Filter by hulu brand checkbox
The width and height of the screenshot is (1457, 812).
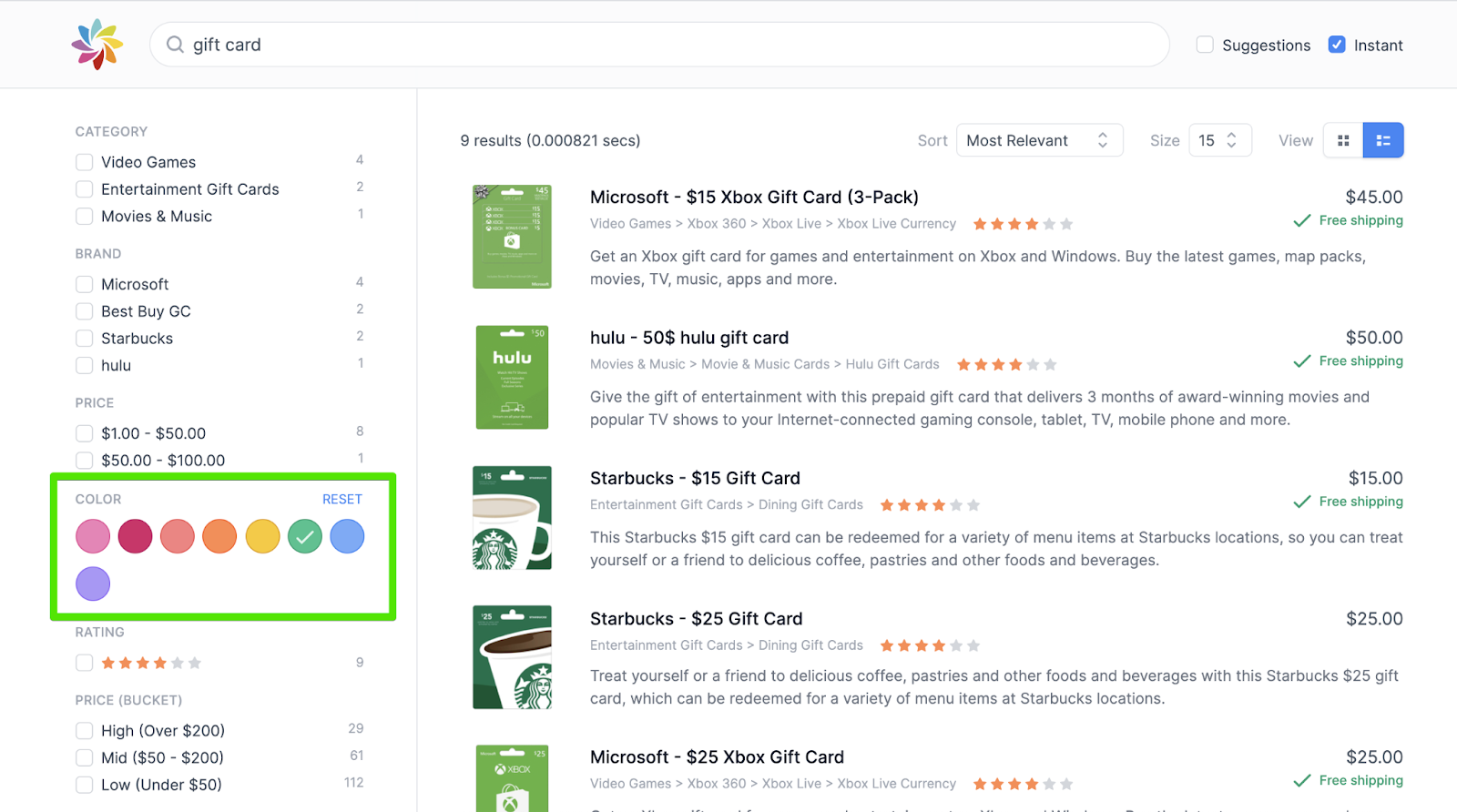[x=85, y=366]
